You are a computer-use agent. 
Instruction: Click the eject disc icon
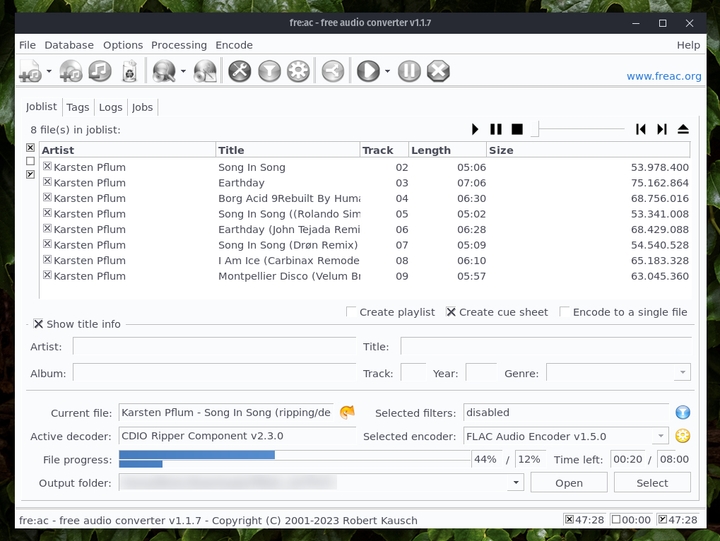pyautogui.click(x=683, y=130)
